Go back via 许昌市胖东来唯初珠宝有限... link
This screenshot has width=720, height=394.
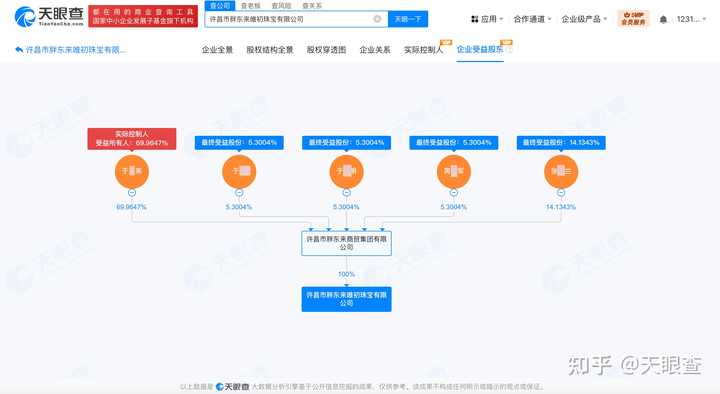pyautogui.click(x=75, y=50)
